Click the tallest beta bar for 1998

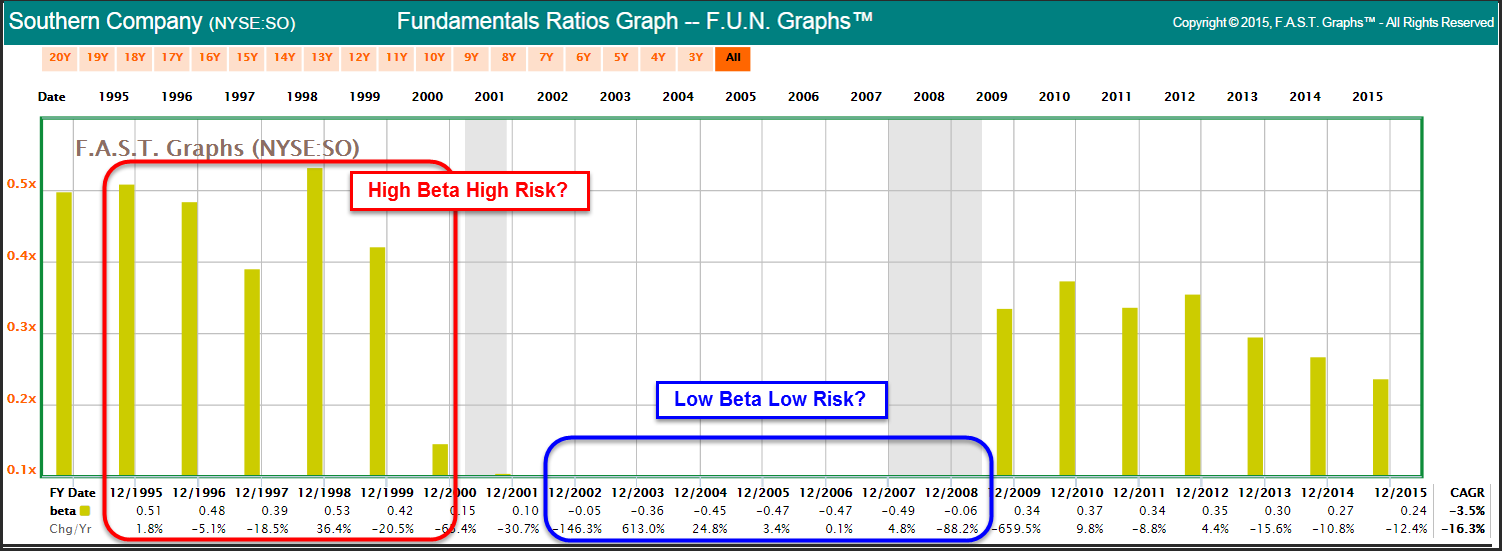315,320
